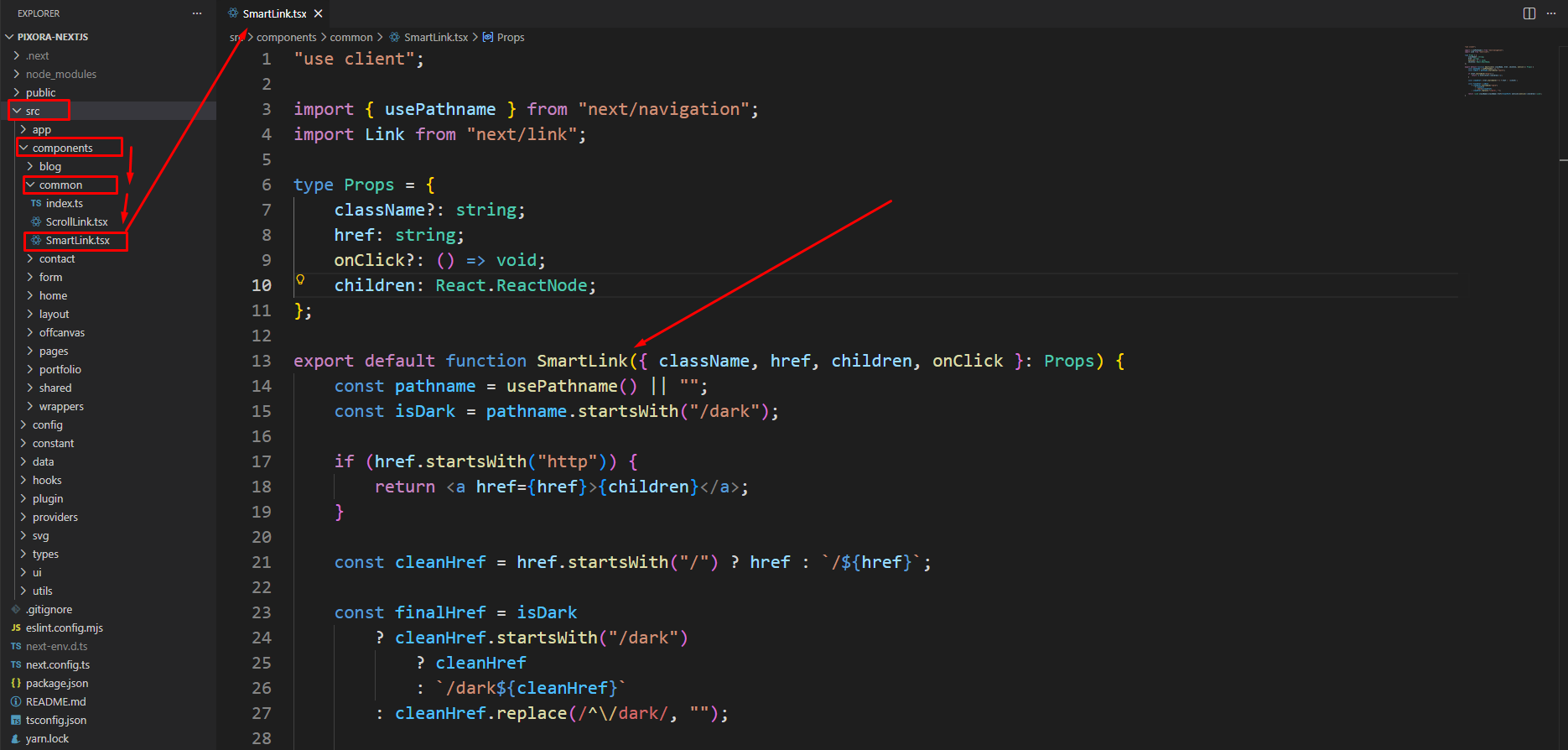Collapse the src folder

[17, 111]
